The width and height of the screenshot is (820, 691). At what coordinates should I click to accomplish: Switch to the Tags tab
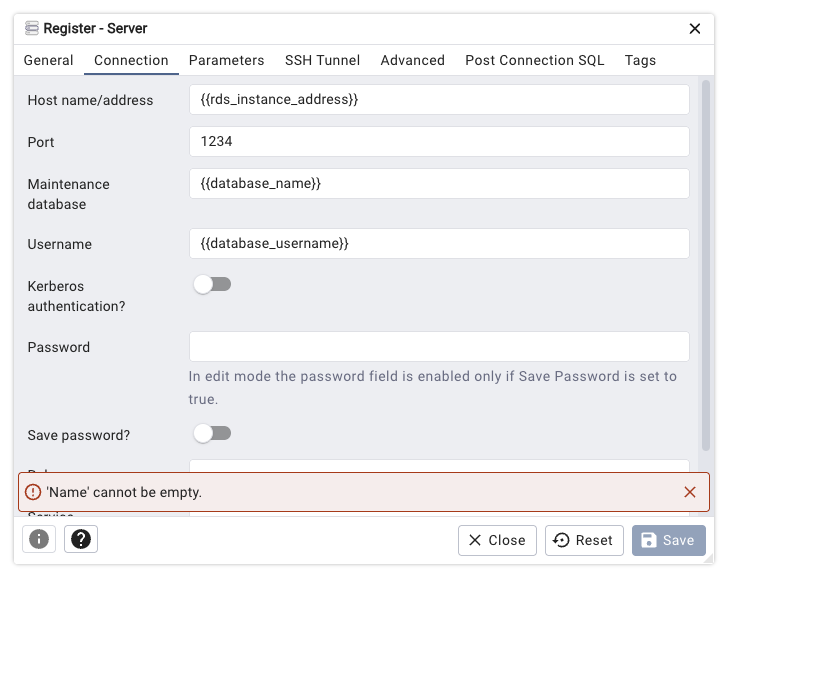coord(640,60)
